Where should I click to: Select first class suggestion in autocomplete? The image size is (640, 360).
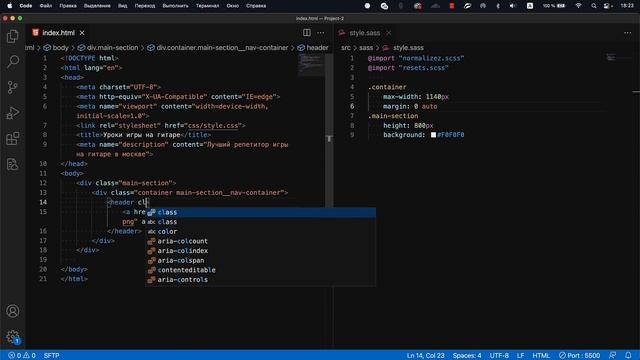point(260,212)
